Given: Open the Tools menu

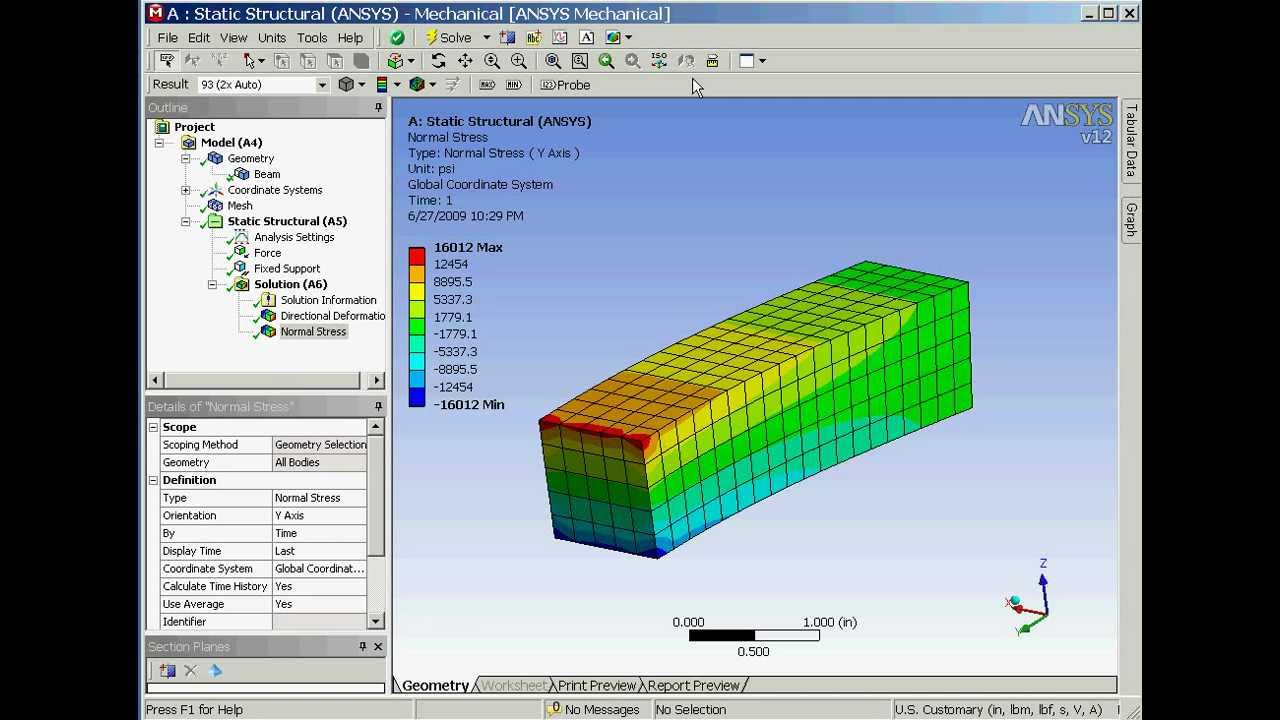Looking at the screenshot, I should (312, 38).
